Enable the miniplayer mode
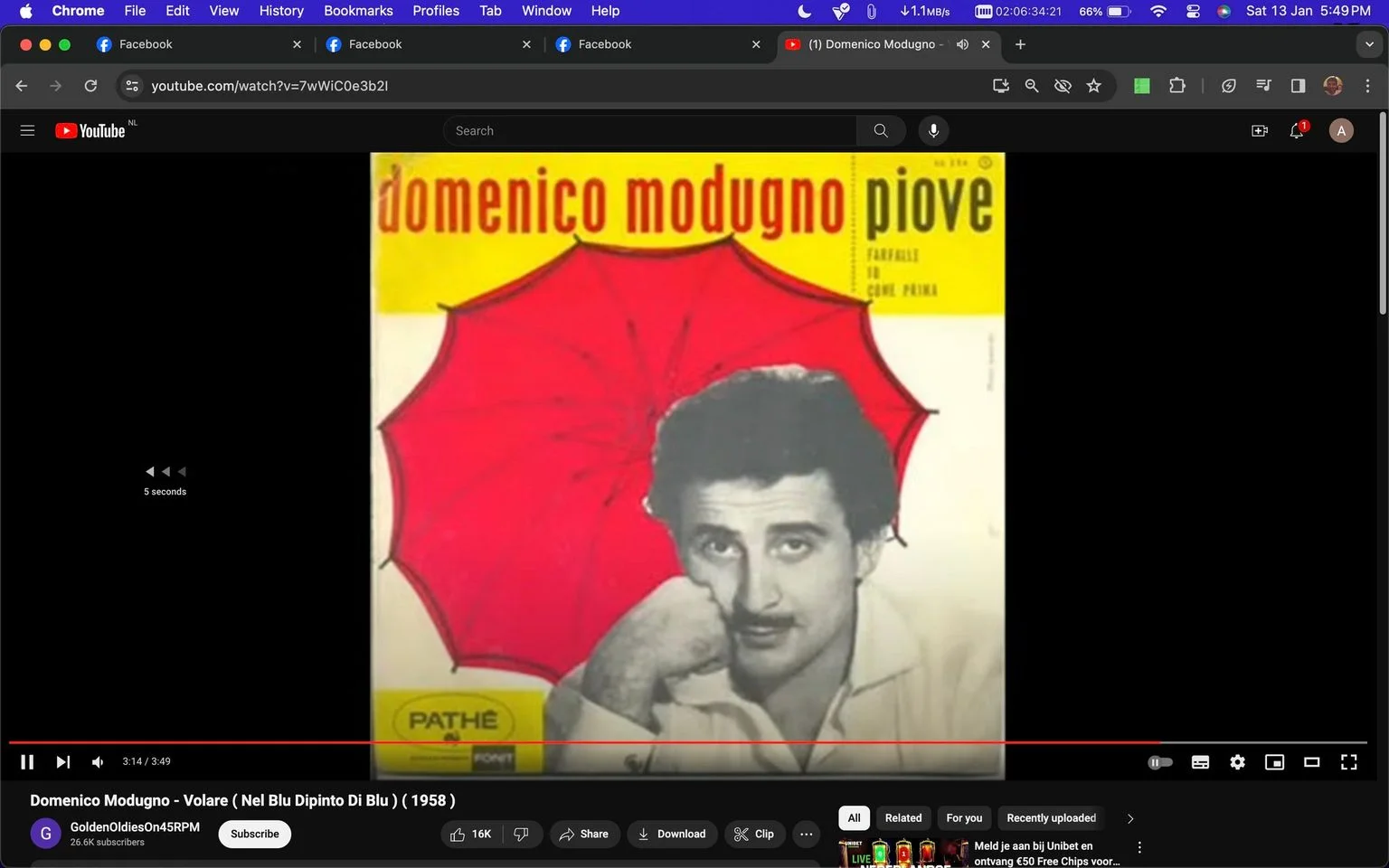Viewport: 1389px width, 868px height. coord(1274,762)
